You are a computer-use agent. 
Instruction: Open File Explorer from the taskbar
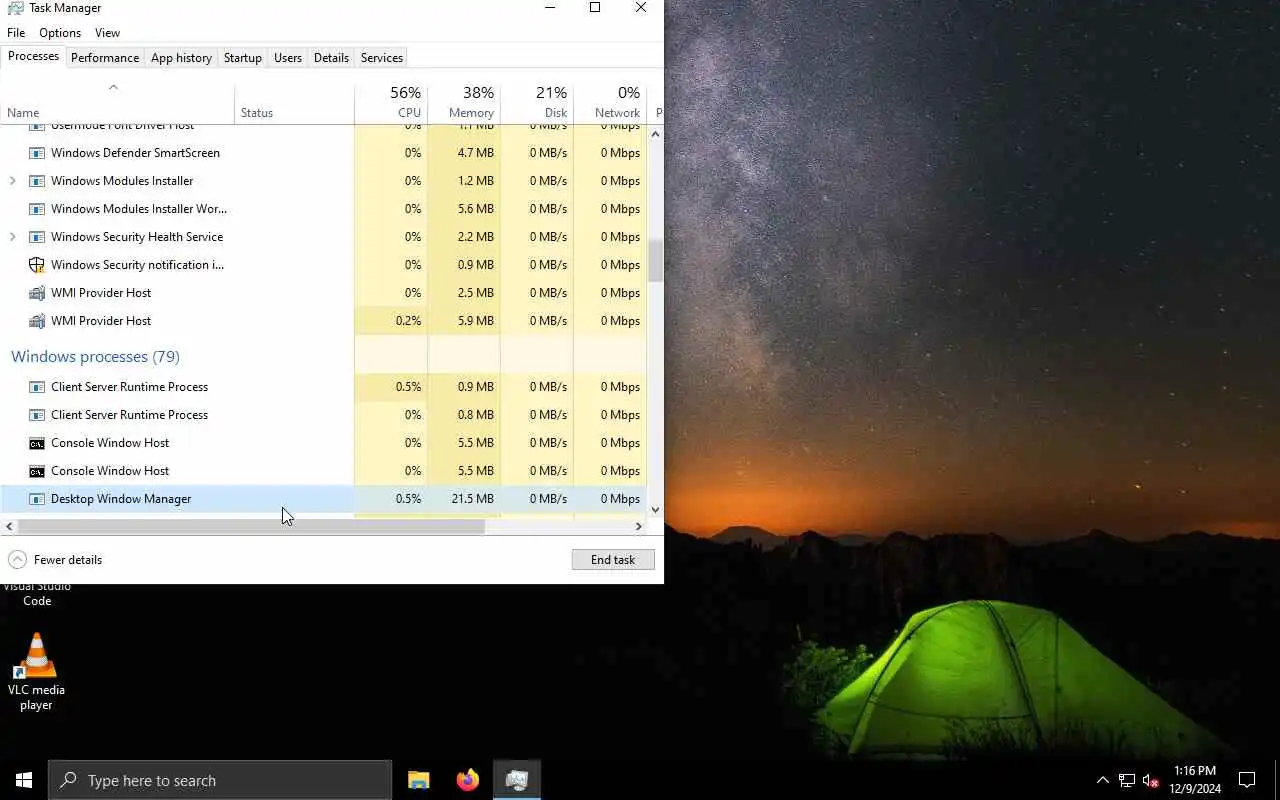click(x=419, y=780)
